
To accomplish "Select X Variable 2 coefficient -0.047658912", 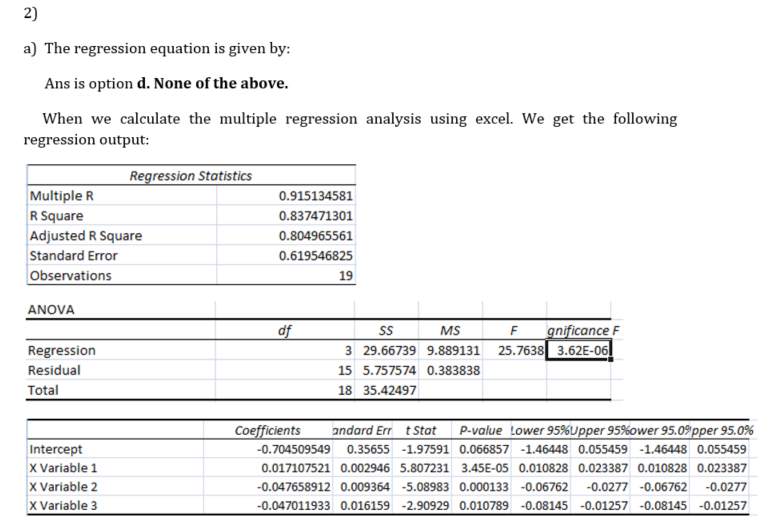I will tap(286, 487).
